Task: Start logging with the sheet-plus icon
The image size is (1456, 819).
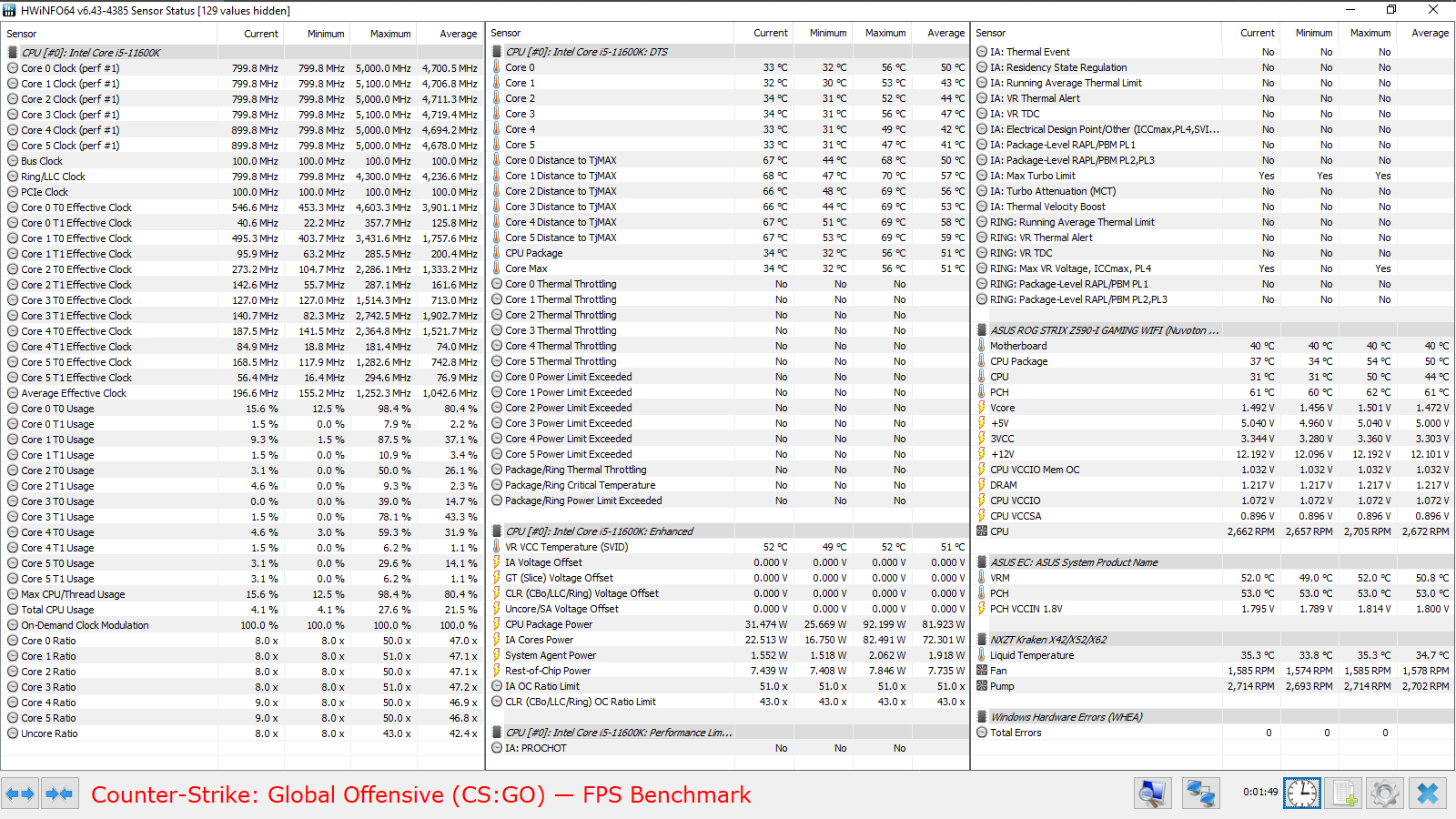Action: (x=1343, y=794)
